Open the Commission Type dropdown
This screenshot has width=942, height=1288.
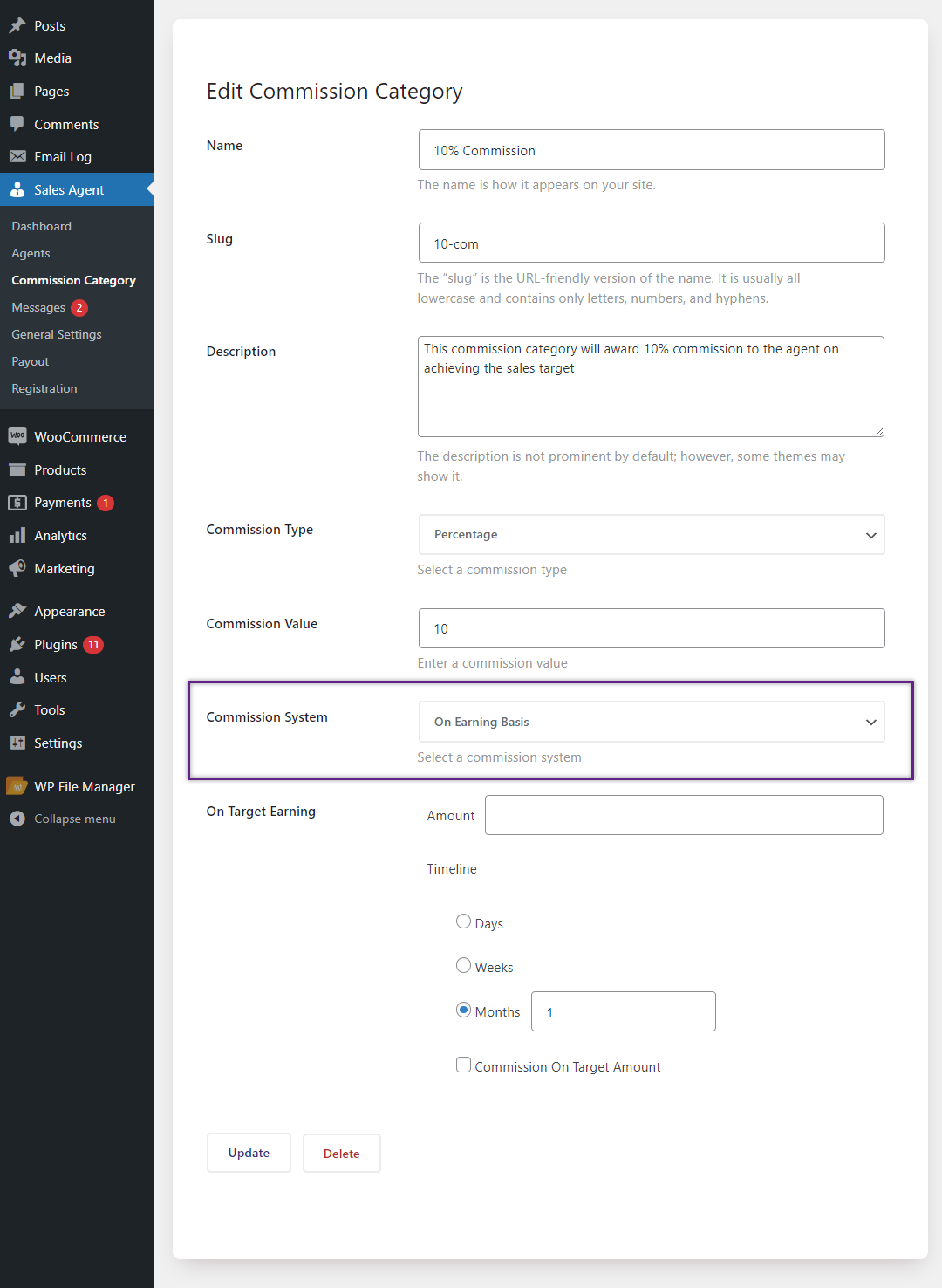(x=652, y=534)
